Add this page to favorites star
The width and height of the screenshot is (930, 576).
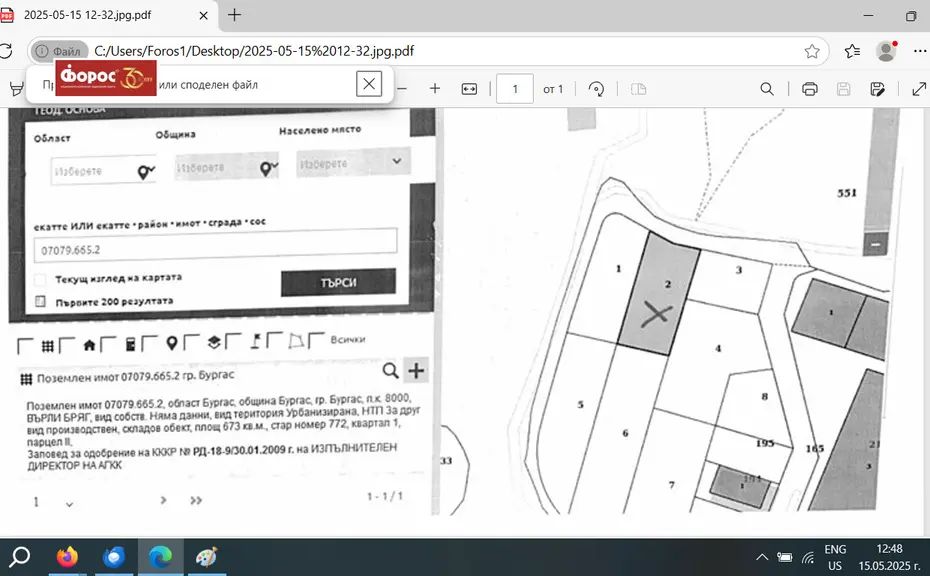pos(812,51)
